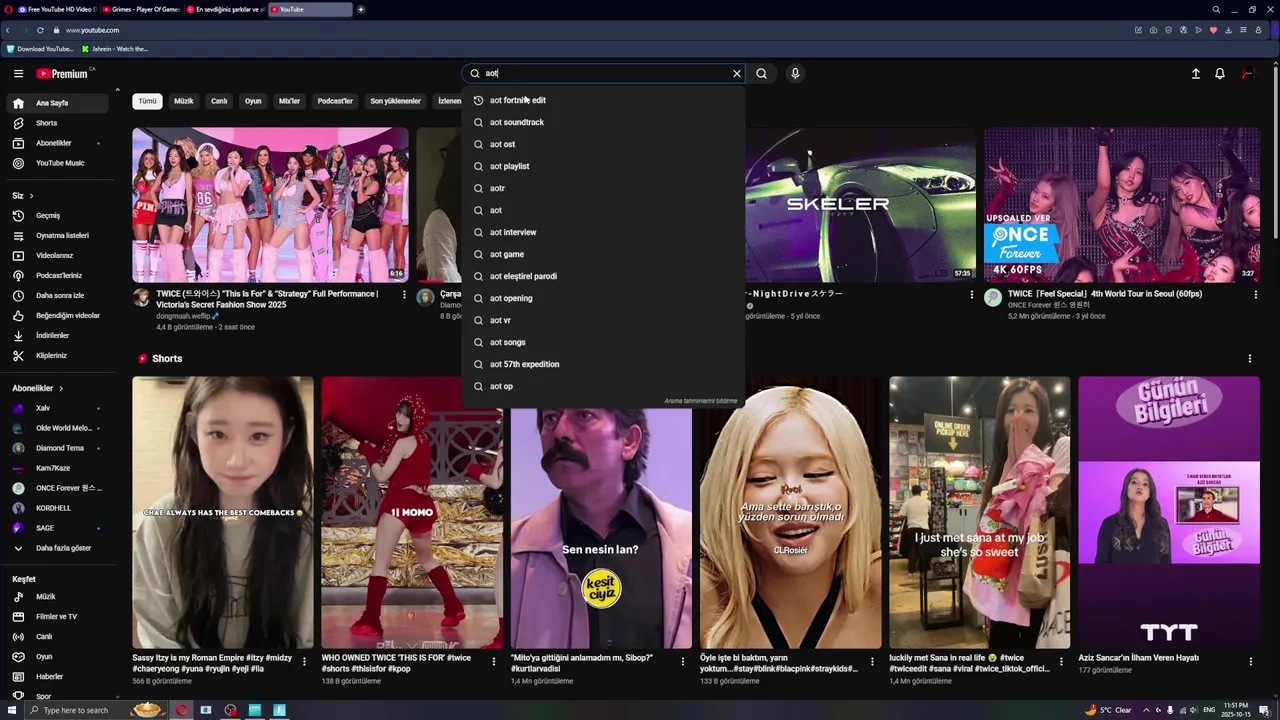Expand the Siz section chevron
Image resolution: width=1280 pixels, height=720 pixels.
[x=31, y=196]
